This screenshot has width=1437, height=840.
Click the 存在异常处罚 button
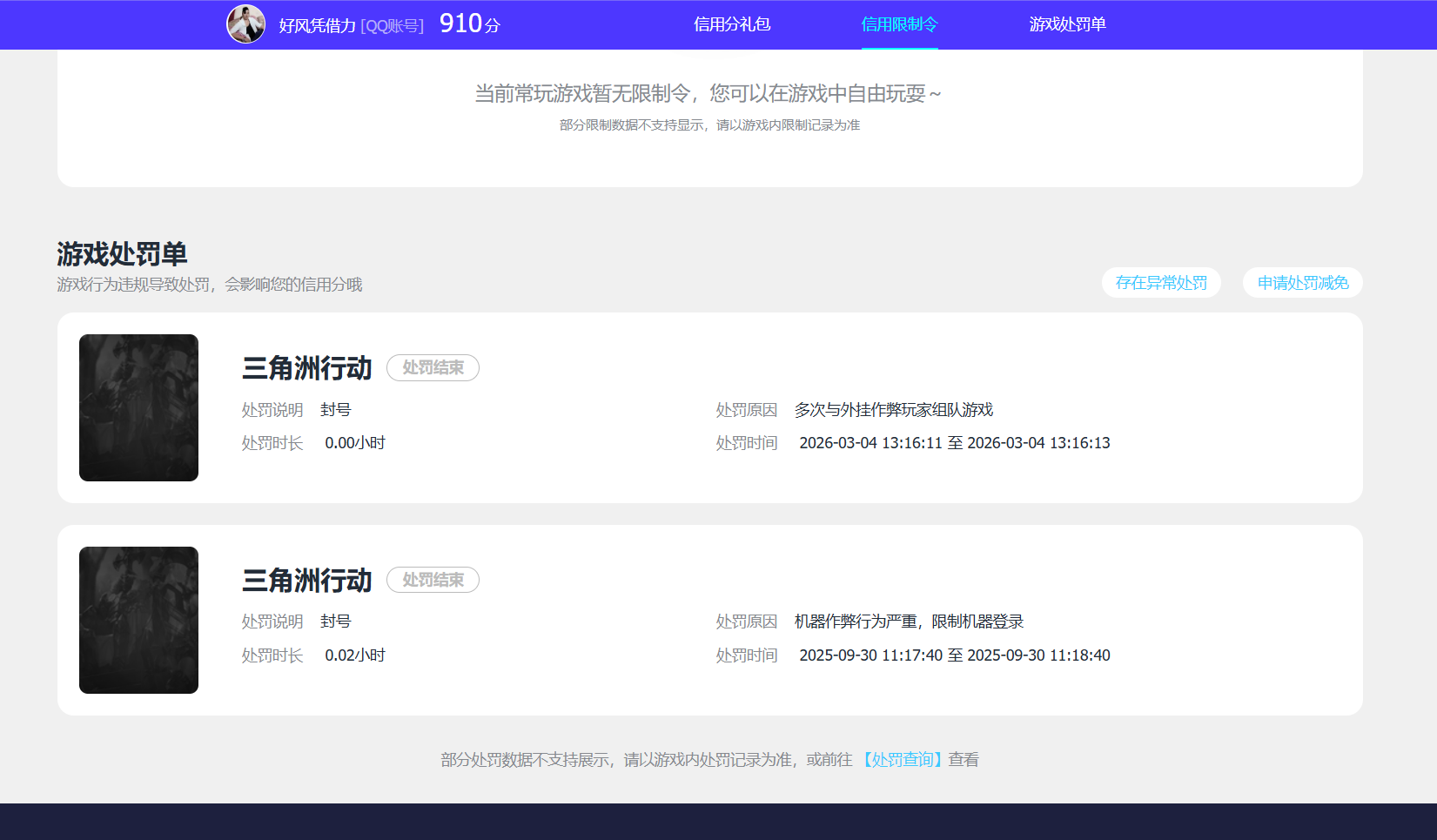point(1161,283)
